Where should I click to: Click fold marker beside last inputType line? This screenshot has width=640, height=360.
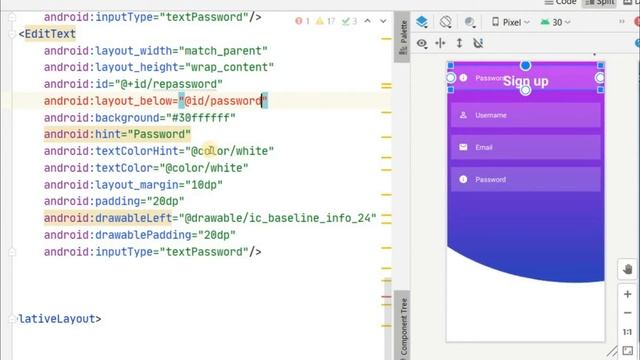pos(12,252)
